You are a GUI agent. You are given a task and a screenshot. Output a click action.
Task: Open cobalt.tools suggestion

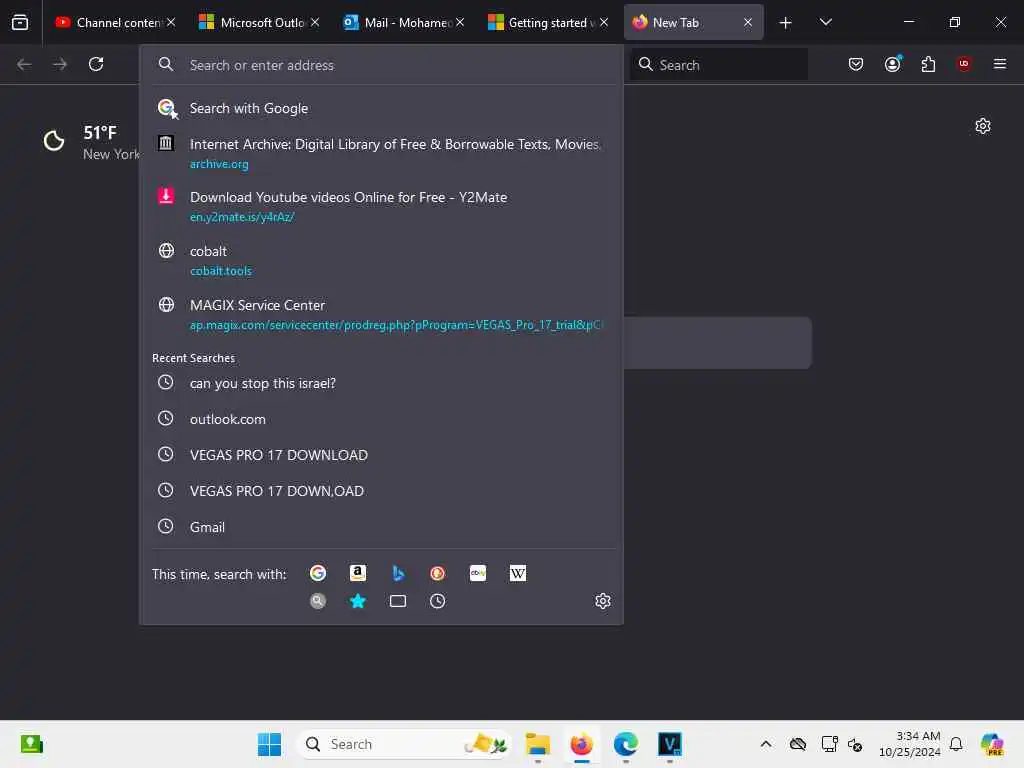pos(381,261)
